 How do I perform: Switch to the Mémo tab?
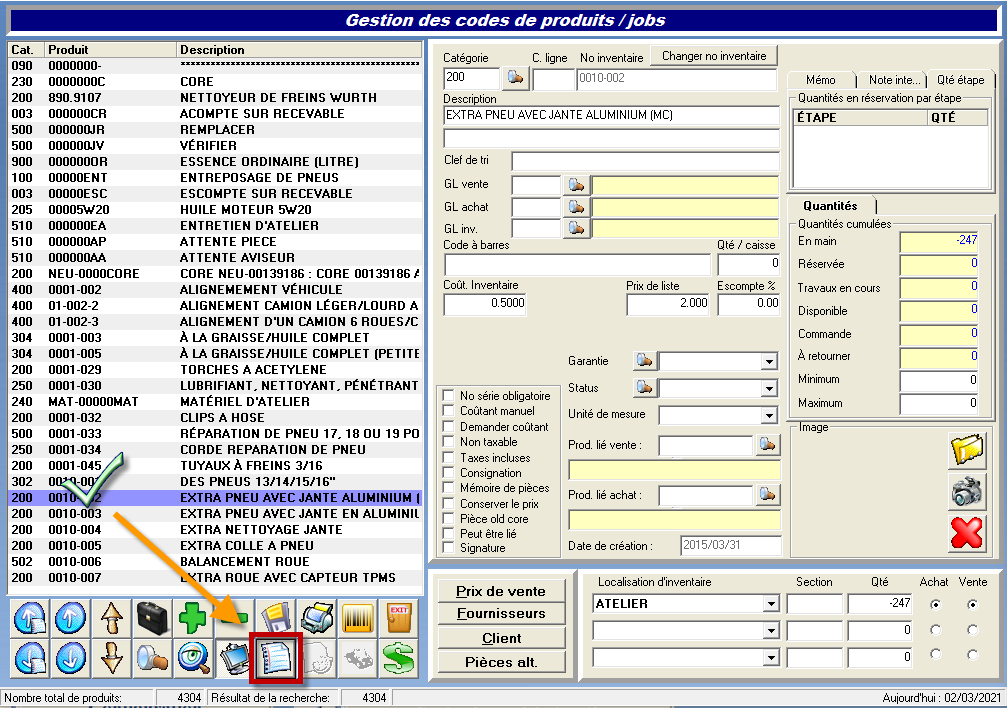tap(821, 80)
